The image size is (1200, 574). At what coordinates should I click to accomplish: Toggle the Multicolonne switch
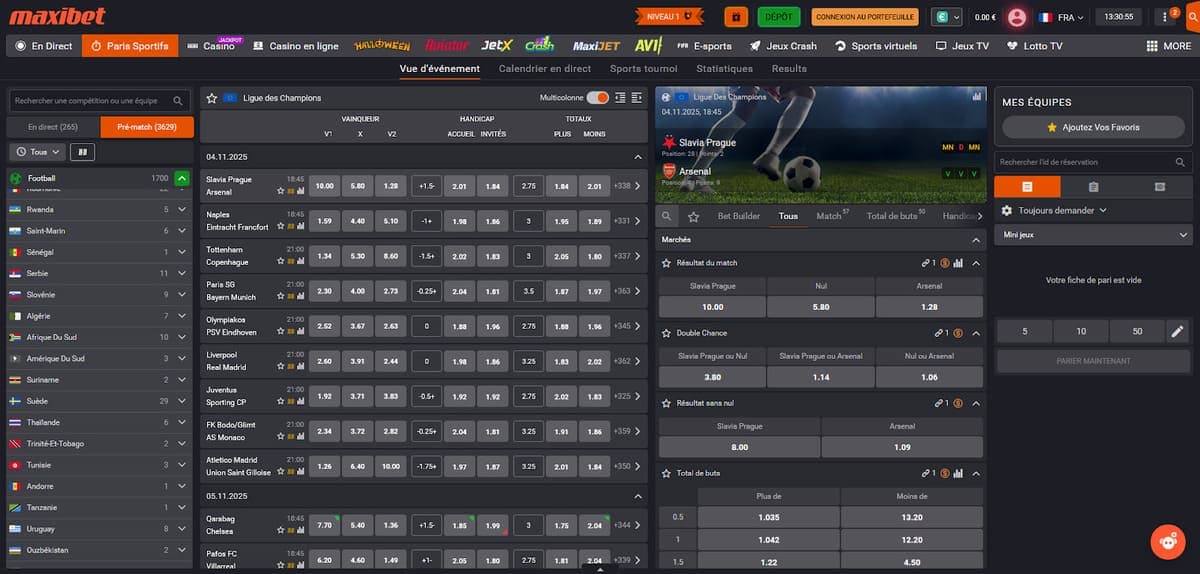598,97
